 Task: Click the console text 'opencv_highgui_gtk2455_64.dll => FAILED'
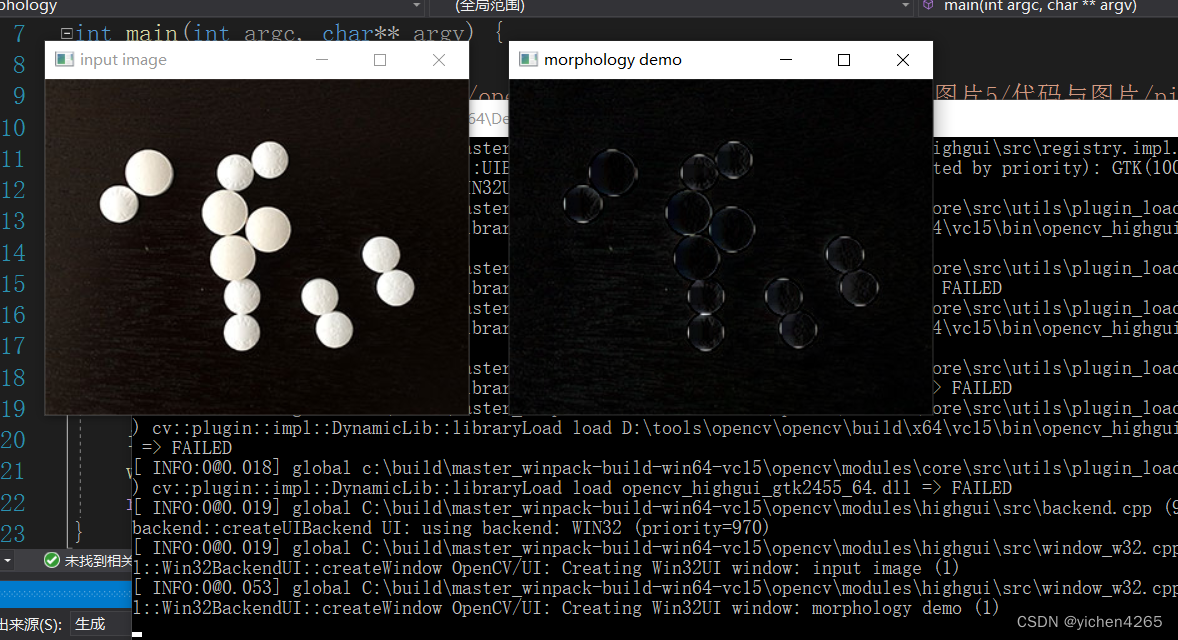817,488
